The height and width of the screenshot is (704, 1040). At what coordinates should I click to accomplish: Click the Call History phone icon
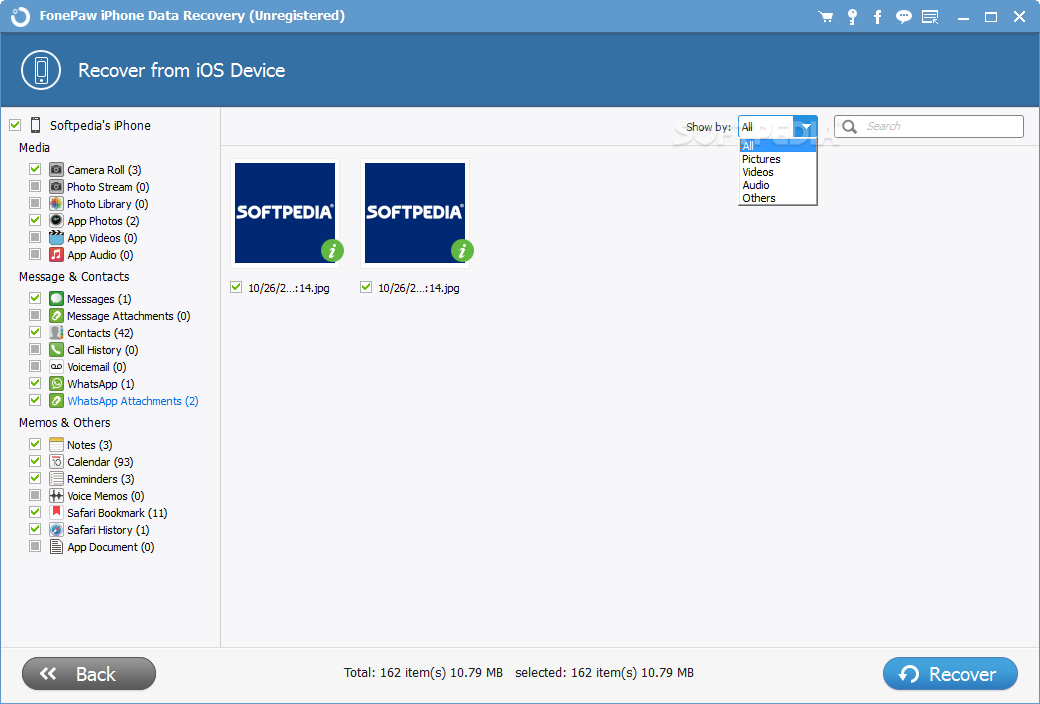pos(56,350)
